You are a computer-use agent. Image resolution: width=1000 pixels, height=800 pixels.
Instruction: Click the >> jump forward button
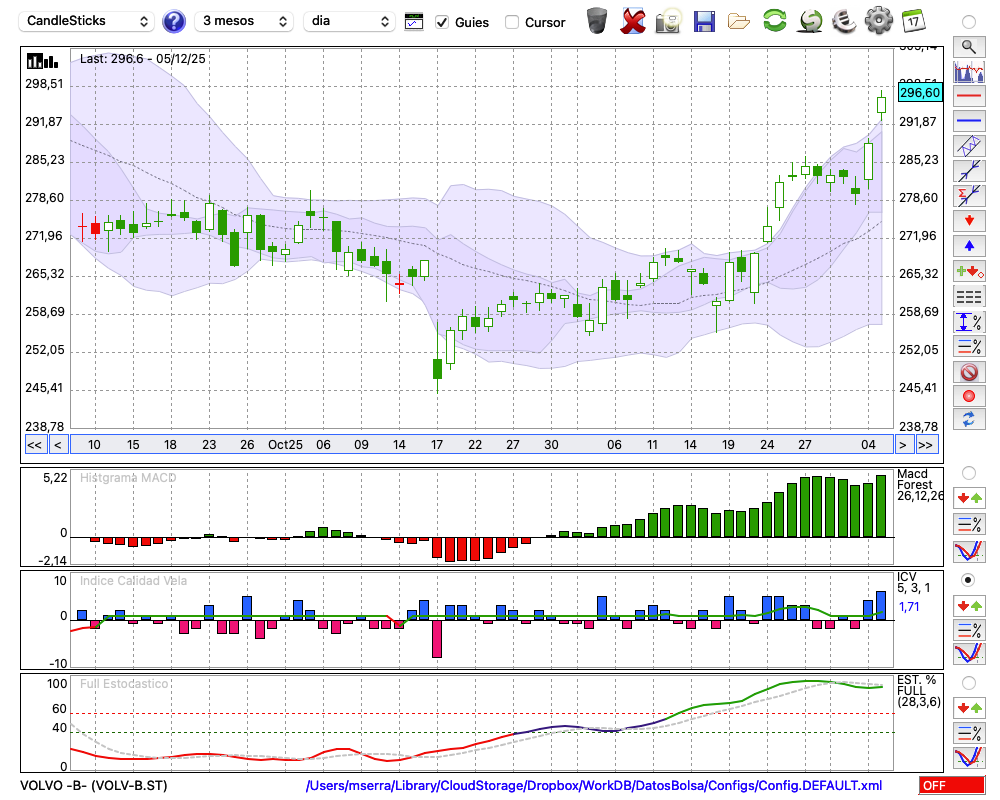point(926,445)
